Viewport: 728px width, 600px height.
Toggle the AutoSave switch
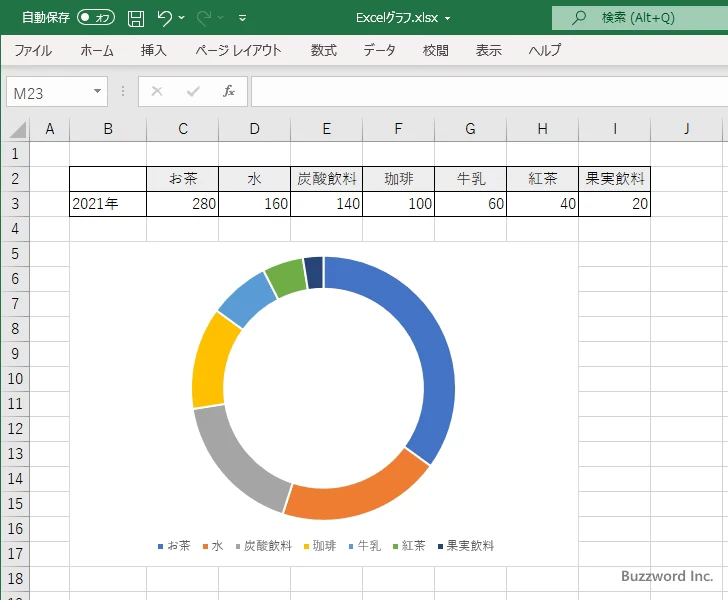tap(96, 18)
